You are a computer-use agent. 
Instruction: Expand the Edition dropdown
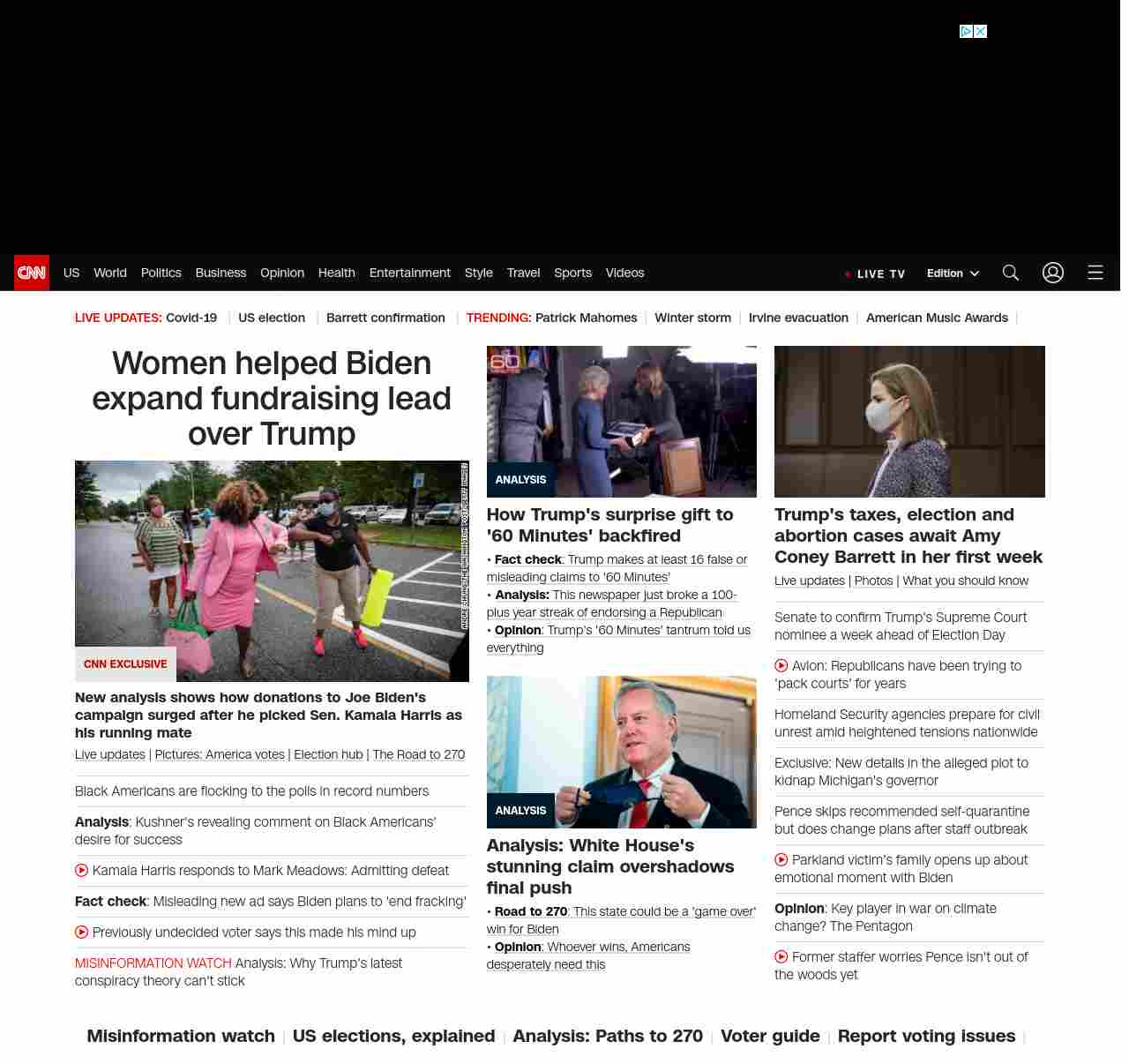pyautogui.click(x=953, y=273)
